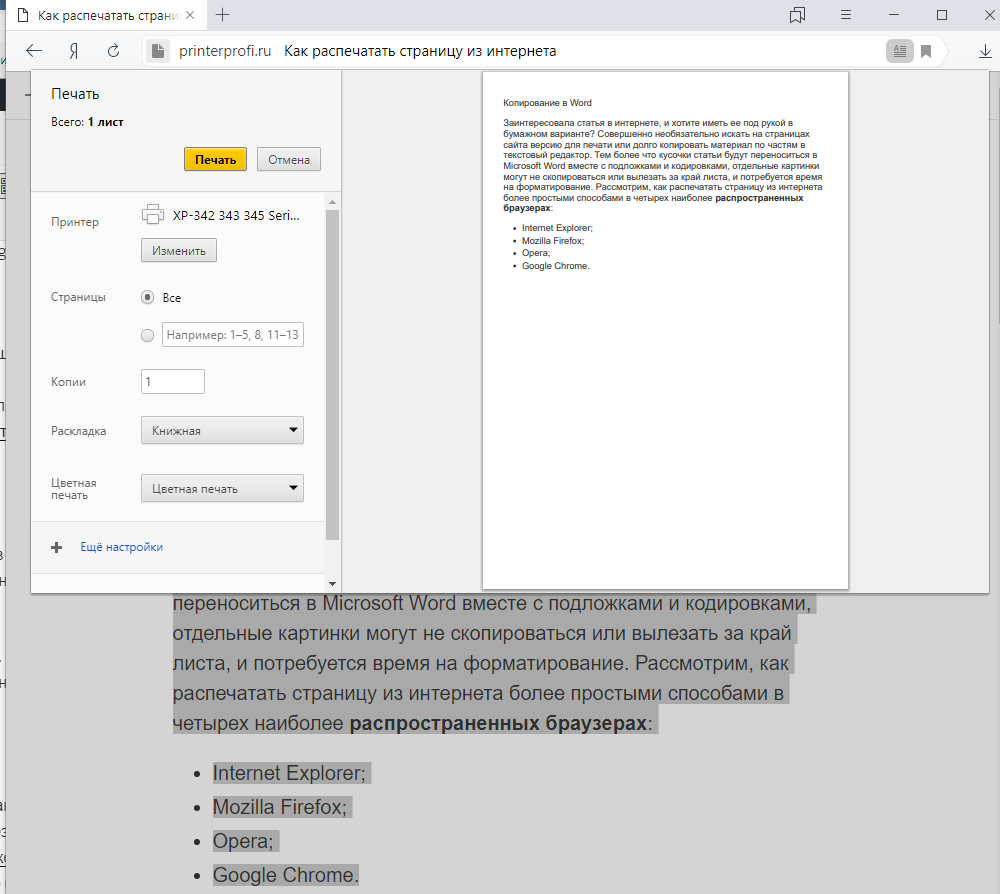This screenshot has height=894, width=1000.
Task: Click the printerprofi.ru address text
Action: (224, 51)
